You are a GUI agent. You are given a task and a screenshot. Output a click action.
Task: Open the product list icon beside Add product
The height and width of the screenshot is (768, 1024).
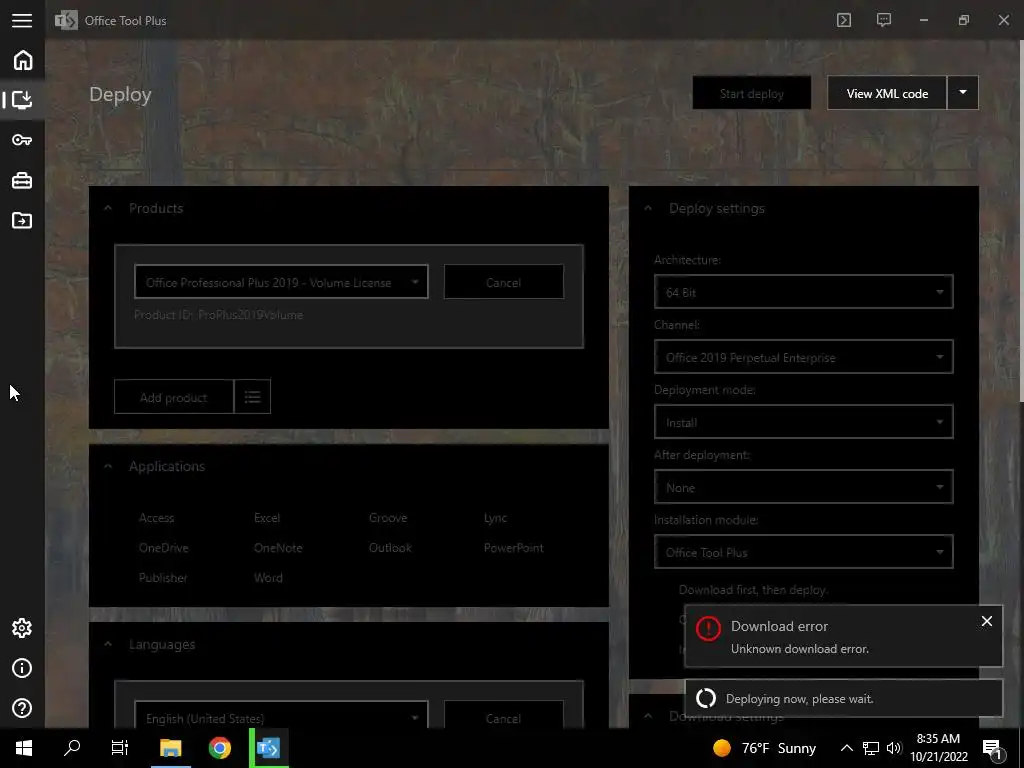coord(252,396)
